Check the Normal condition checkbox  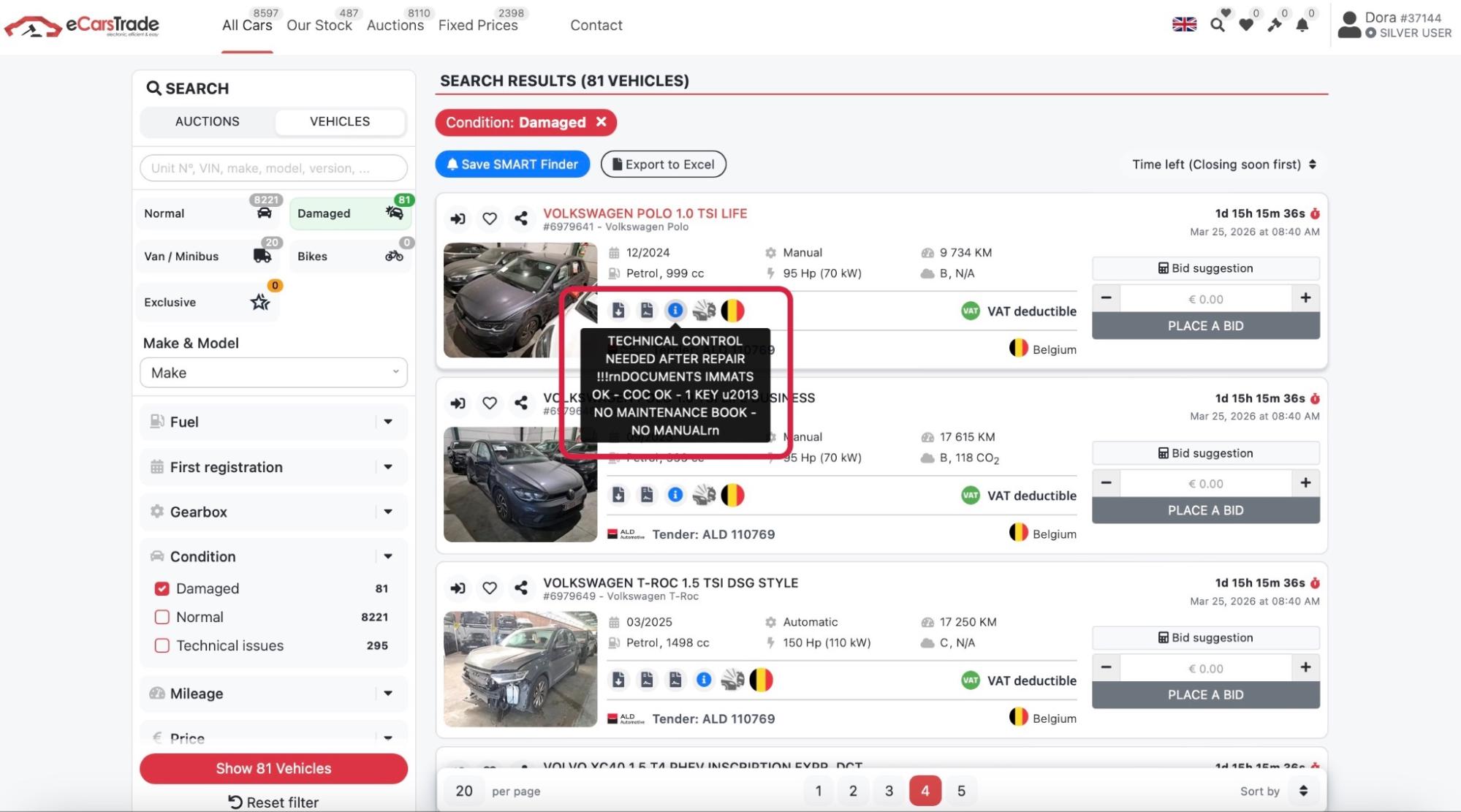coord(162,617)
